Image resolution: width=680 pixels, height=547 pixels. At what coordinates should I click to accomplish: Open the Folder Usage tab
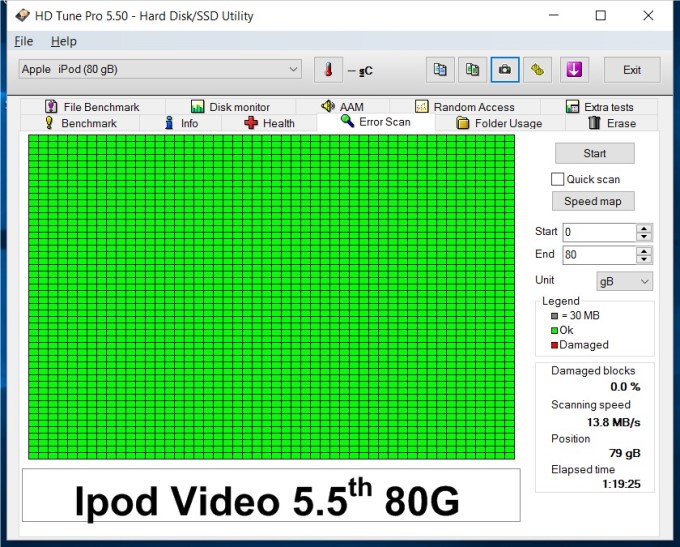[499, 123]
